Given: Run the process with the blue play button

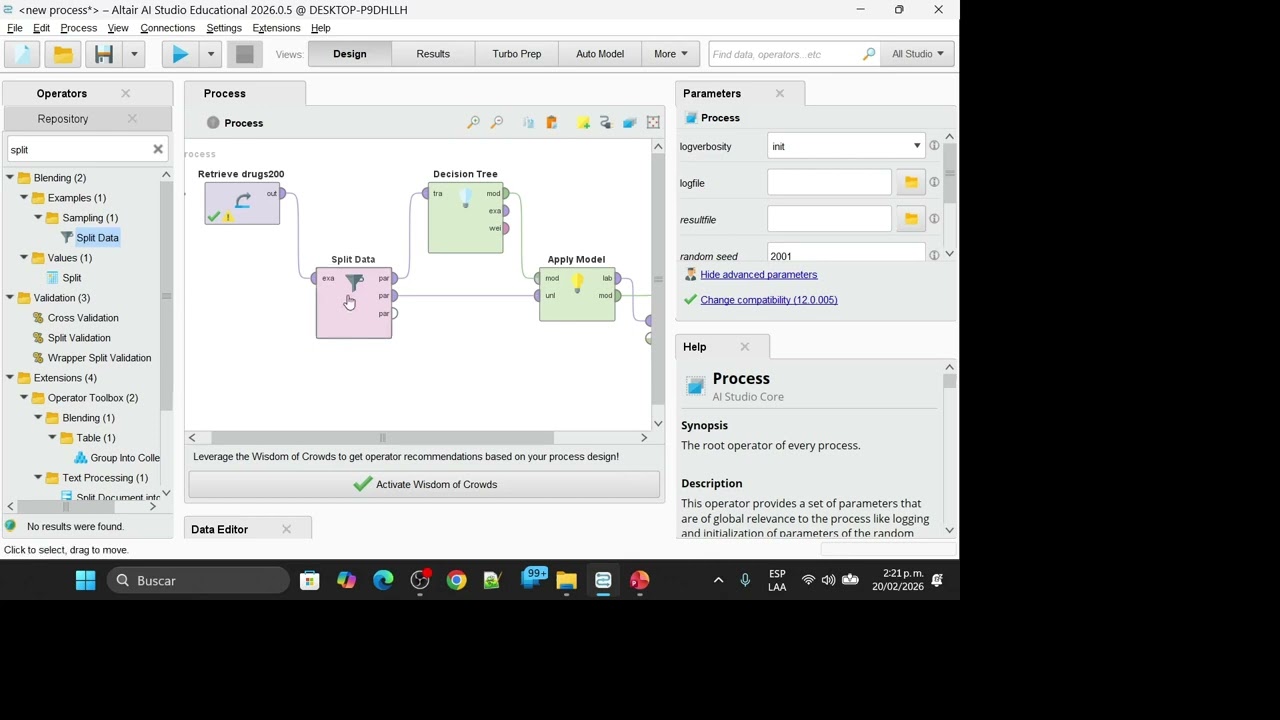Looking at the screenshot, I should point(180,54).
